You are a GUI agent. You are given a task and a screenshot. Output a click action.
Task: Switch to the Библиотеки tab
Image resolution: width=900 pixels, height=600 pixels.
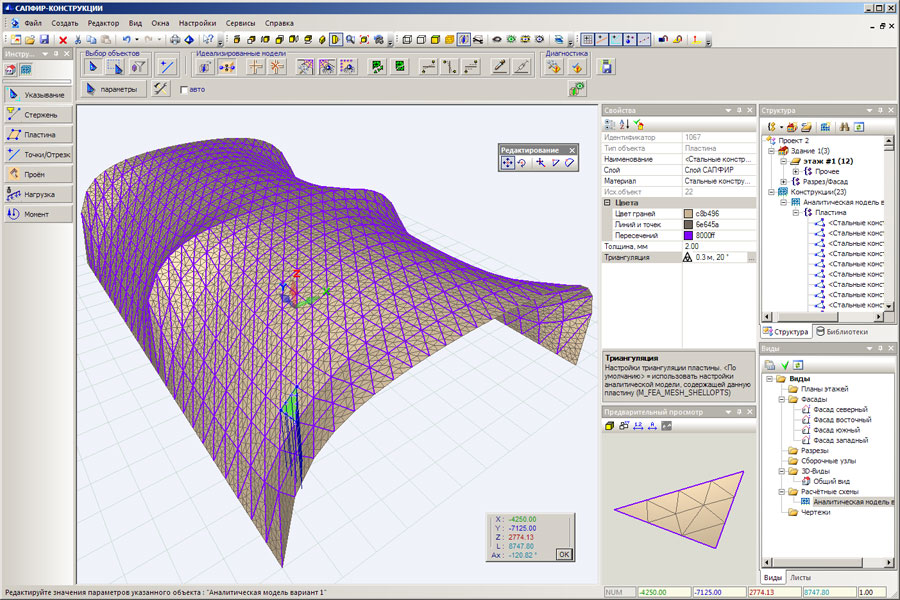coord(841,331)
